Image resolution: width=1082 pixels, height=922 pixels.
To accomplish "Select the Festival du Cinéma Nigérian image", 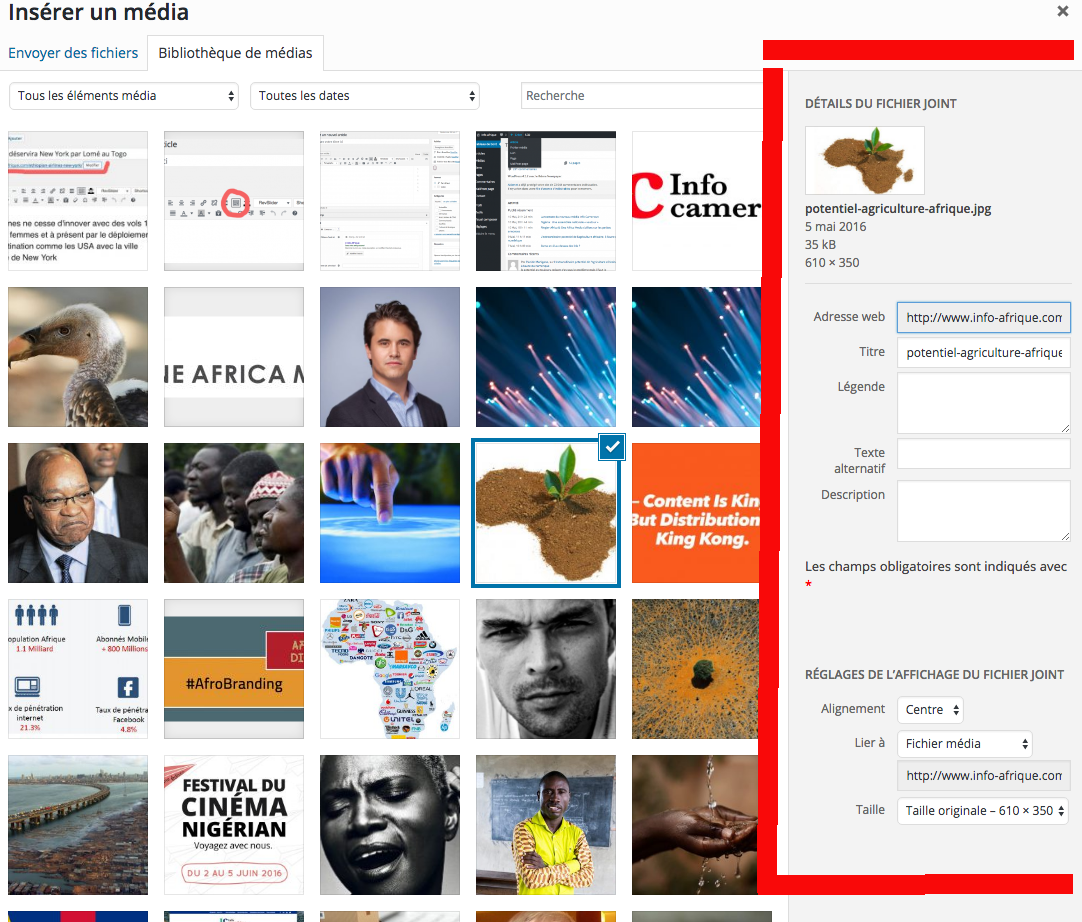I will click(x=234, y=825).
